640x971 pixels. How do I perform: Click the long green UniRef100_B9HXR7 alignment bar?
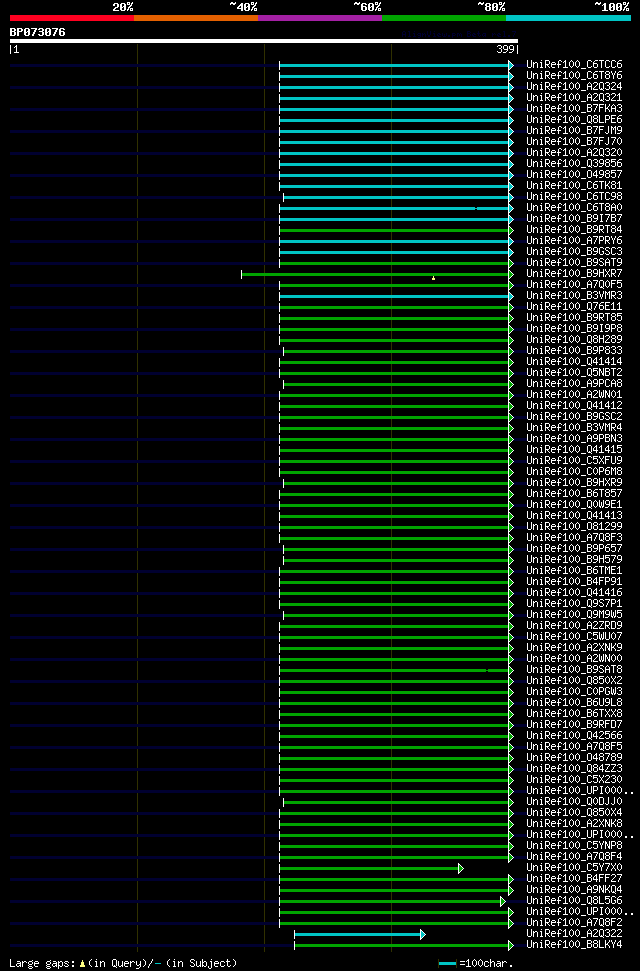pyautogui.click(x=375, y=274)
